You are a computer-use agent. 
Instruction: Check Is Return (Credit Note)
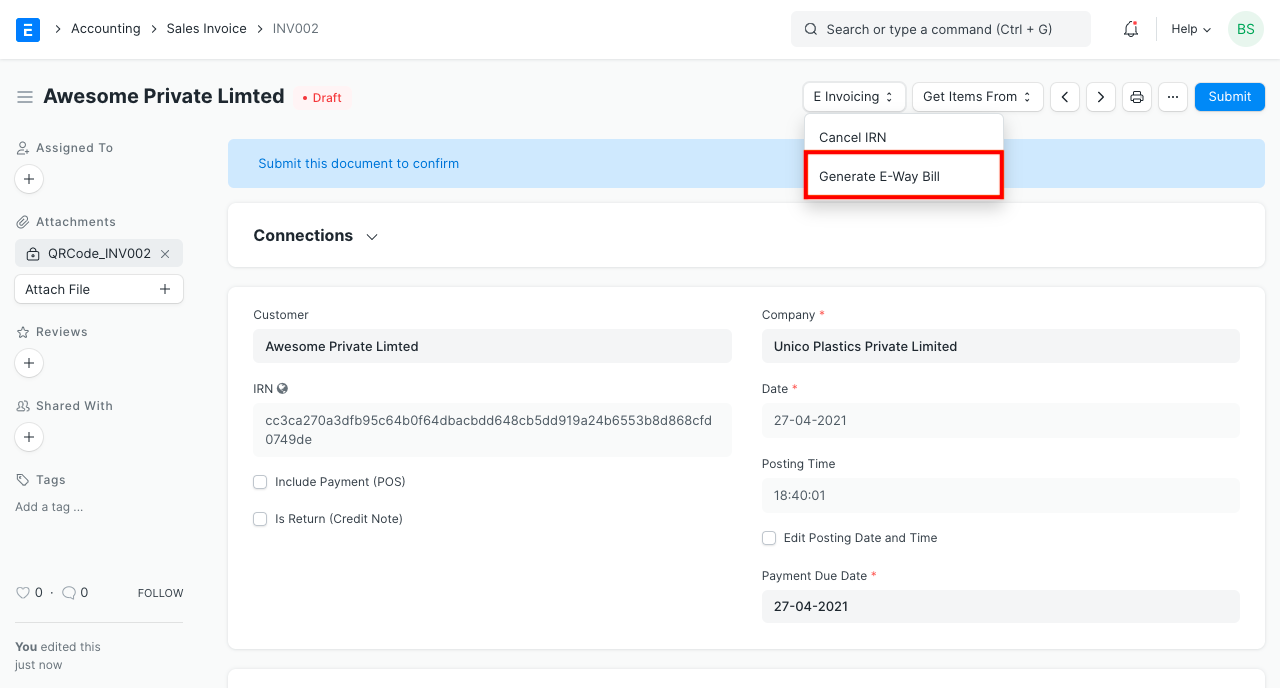[x=260, y=519]
